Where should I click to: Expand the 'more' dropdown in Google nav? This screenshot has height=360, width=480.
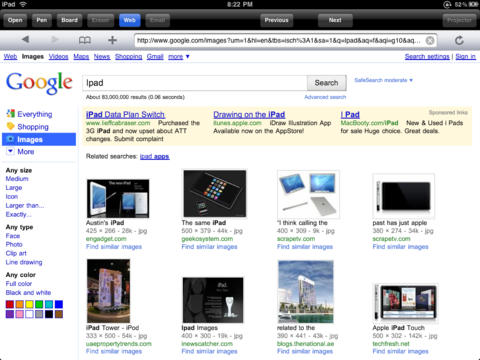[179, 57]
